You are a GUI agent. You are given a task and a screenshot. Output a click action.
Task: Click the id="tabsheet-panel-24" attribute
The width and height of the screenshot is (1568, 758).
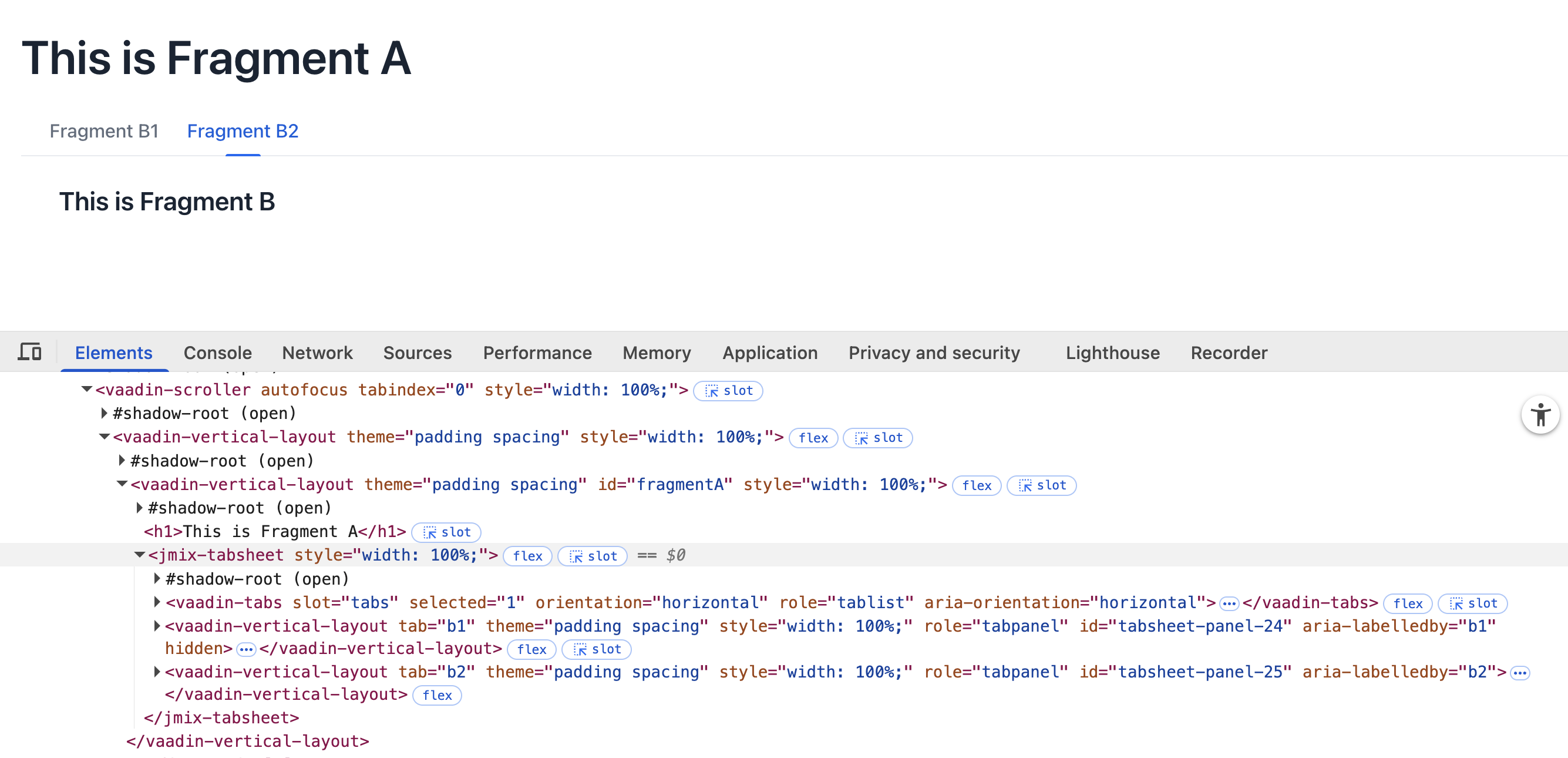(x=1186, y=626)
